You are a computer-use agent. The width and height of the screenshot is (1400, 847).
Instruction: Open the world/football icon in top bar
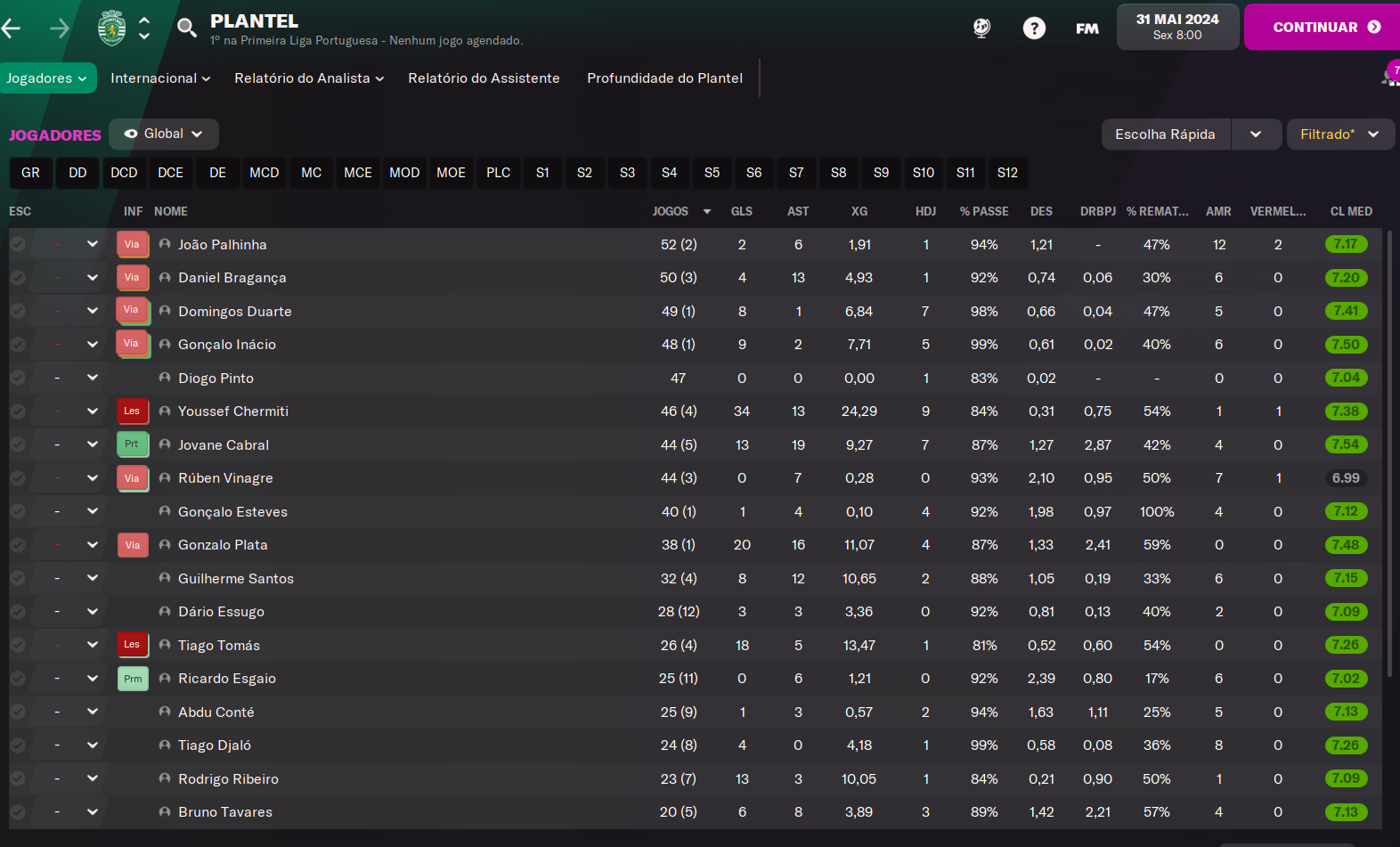[981, 28]
